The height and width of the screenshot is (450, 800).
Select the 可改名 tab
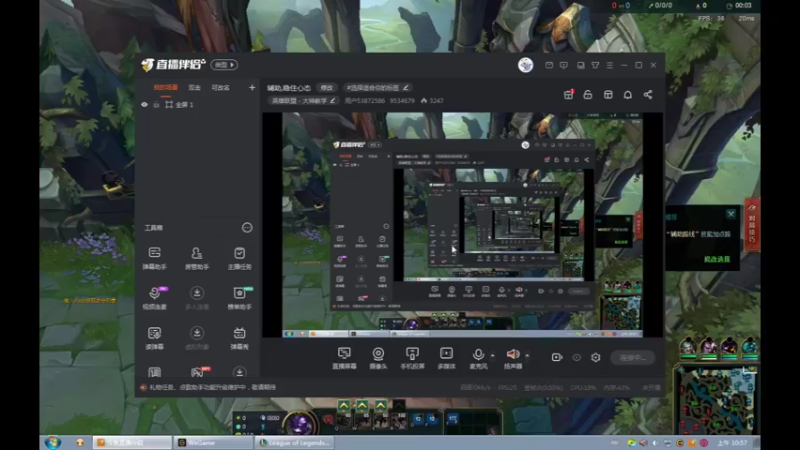point(220,88)
